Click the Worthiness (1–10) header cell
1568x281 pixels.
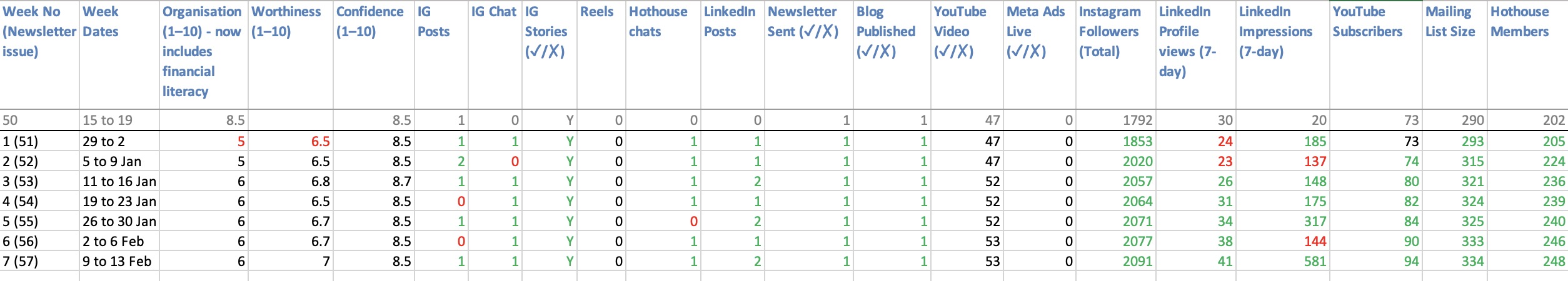click(x=290, y=55)
